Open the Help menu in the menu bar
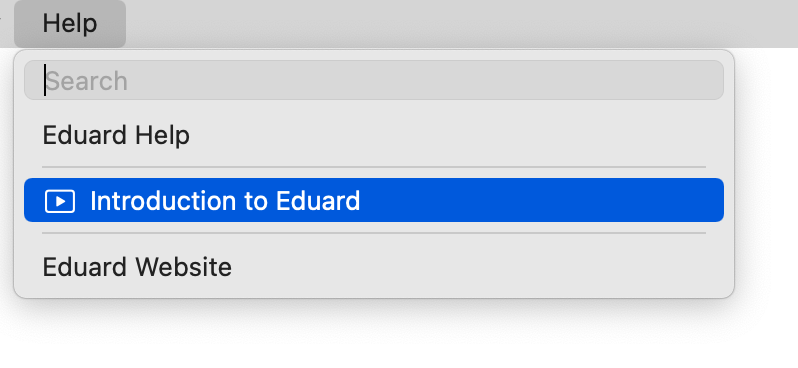Screen dimensions: 798x368 (x=70, y=23)
